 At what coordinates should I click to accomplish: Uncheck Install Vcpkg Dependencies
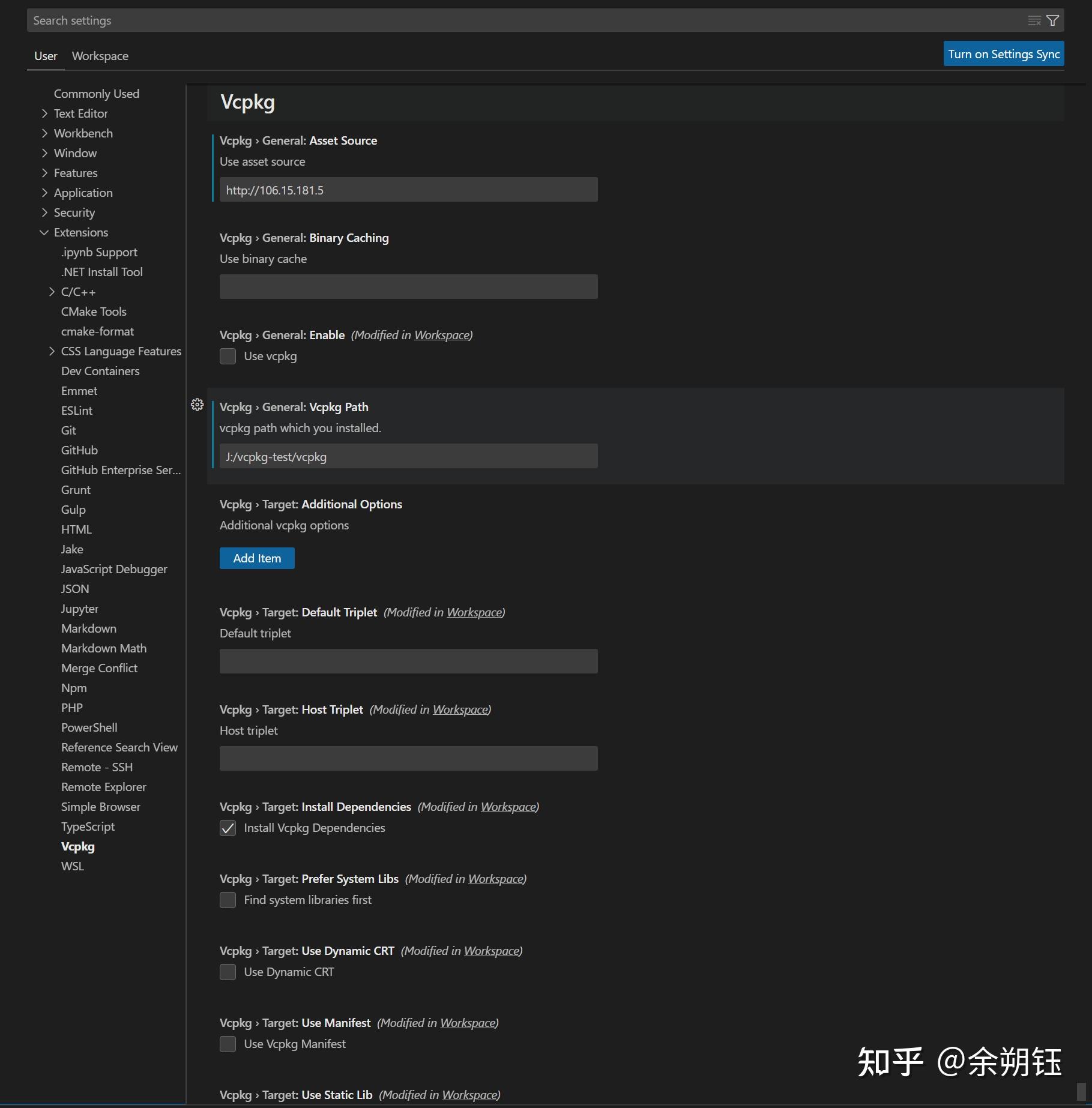coord(228,828)
